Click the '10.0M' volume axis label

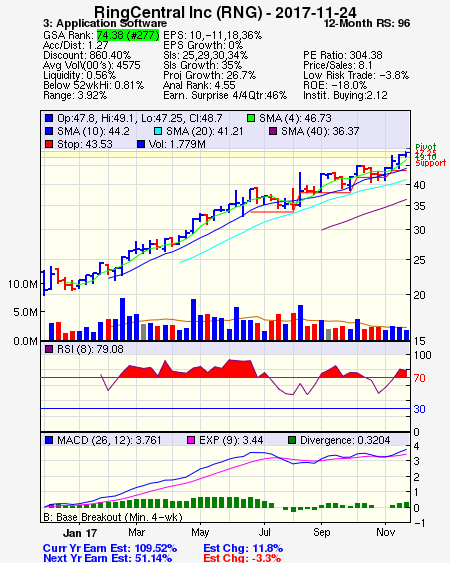click(x=23, y=284)
